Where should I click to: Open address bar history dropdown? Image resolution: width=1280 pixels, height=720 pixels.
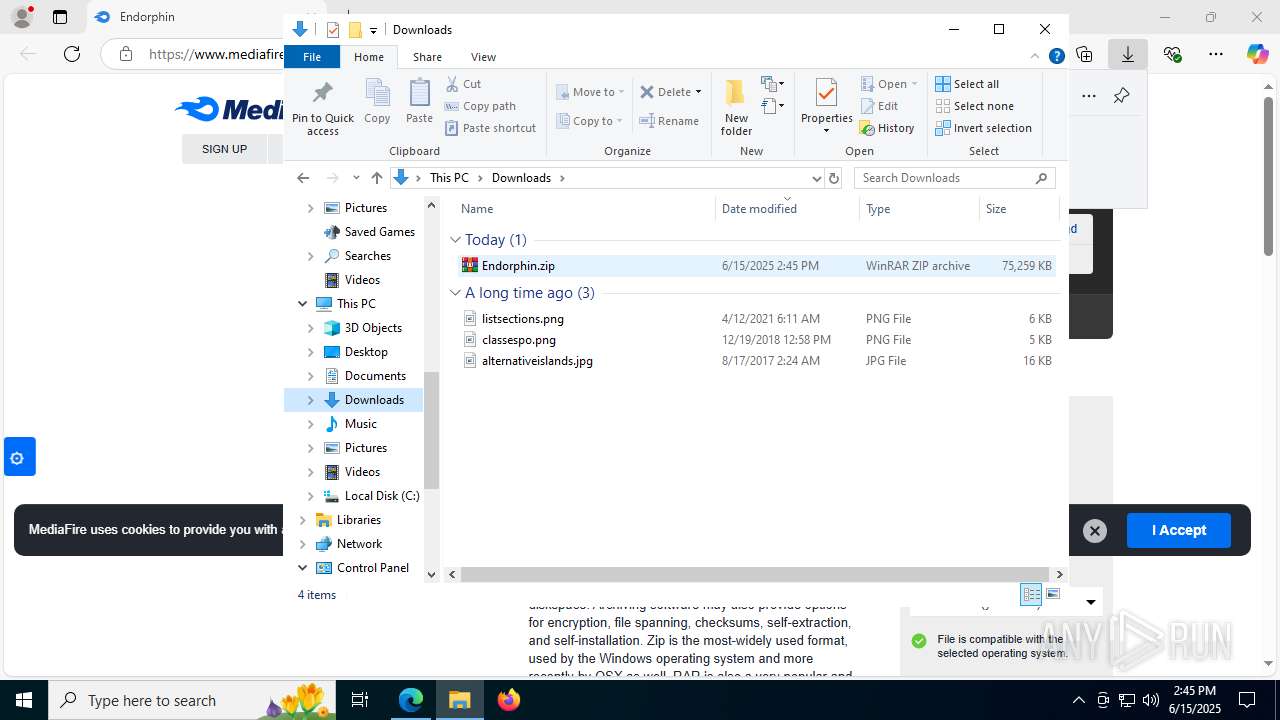[816, 178]
